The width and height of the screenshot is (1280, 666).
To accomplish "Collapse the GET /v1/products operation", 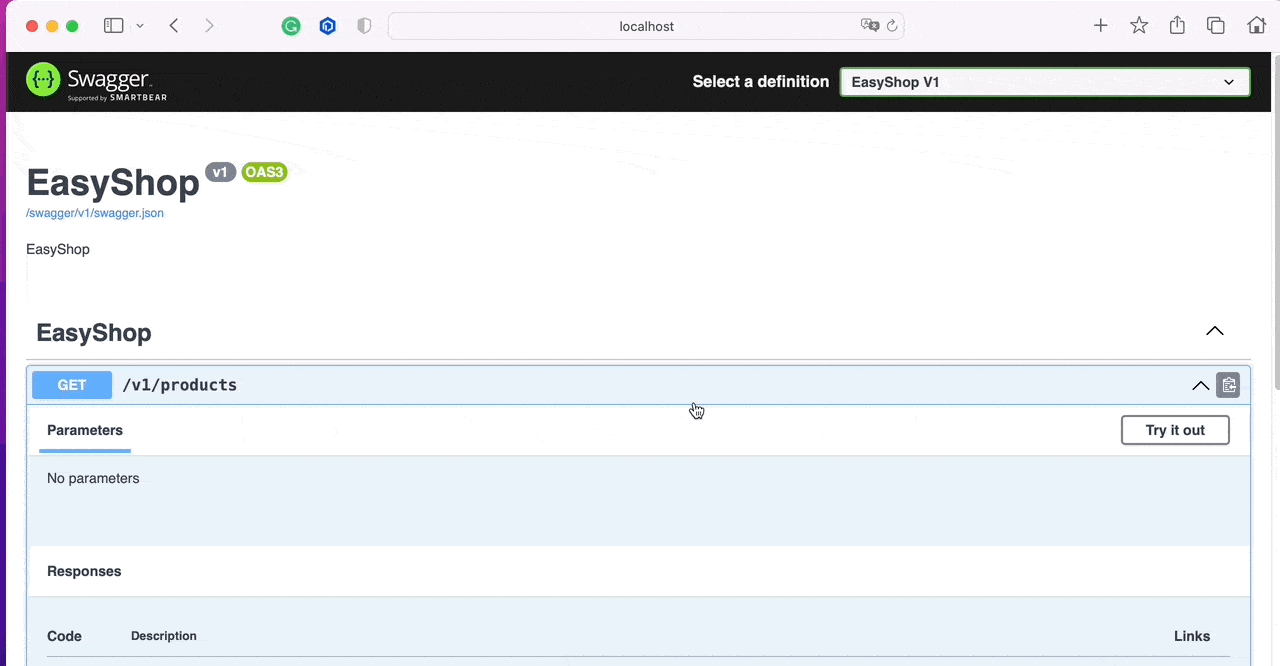I will (1200, 385).
